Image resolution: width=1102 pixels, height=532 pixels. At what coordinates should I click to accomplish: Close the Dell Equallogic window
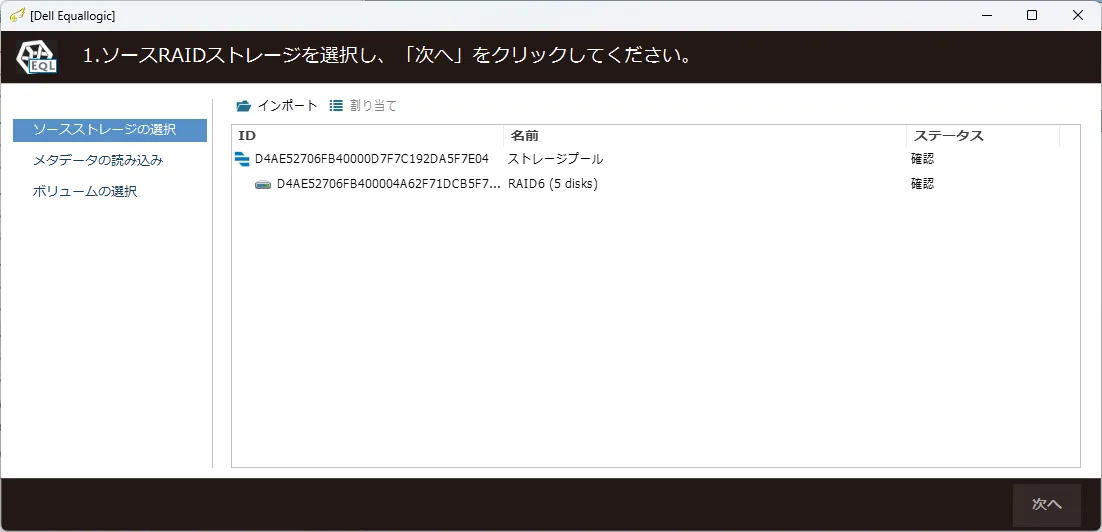point(1077,15)
